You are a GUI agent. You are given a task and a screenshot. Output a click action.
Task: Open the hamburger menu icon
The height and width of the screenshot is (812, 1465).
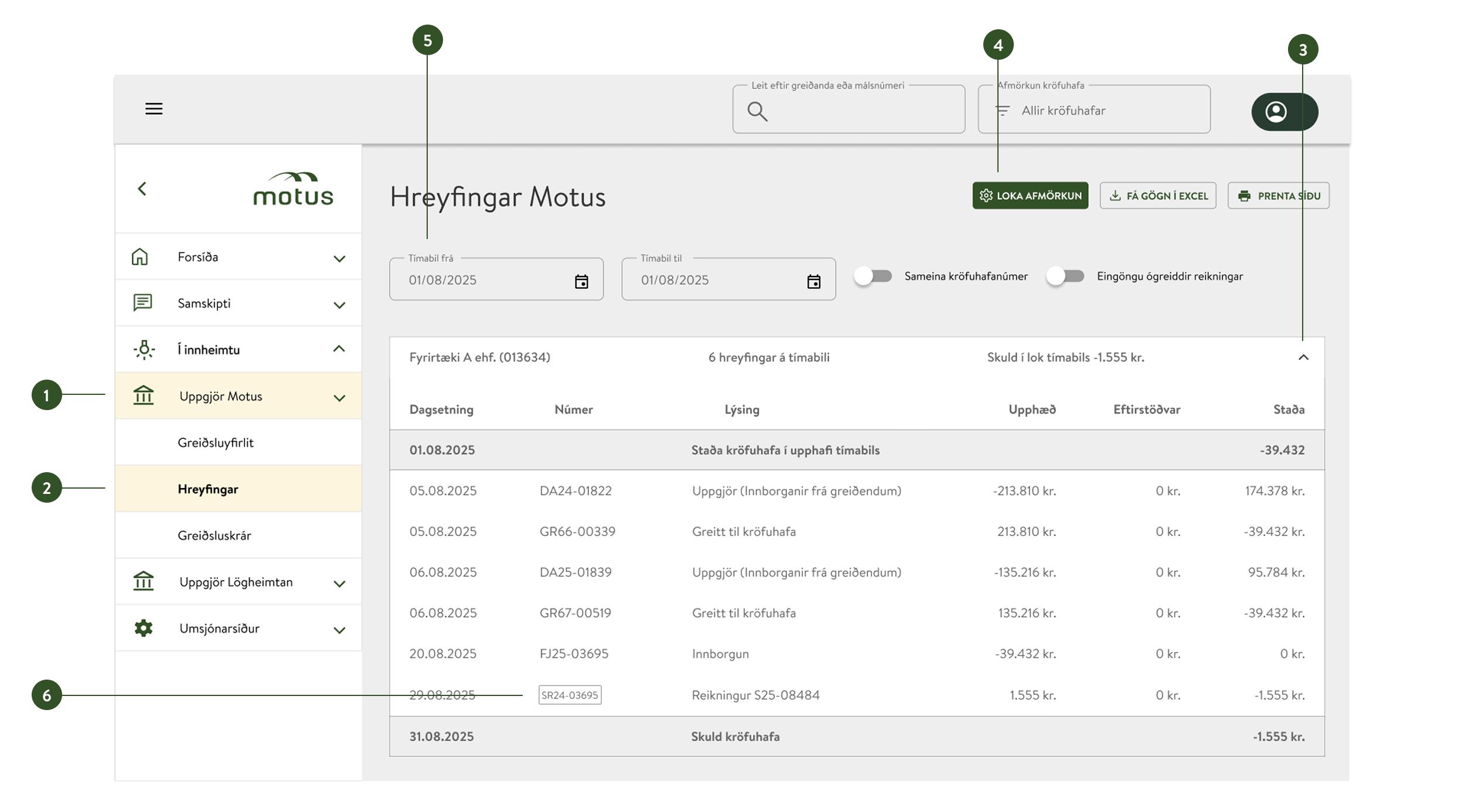coord(154,109)
